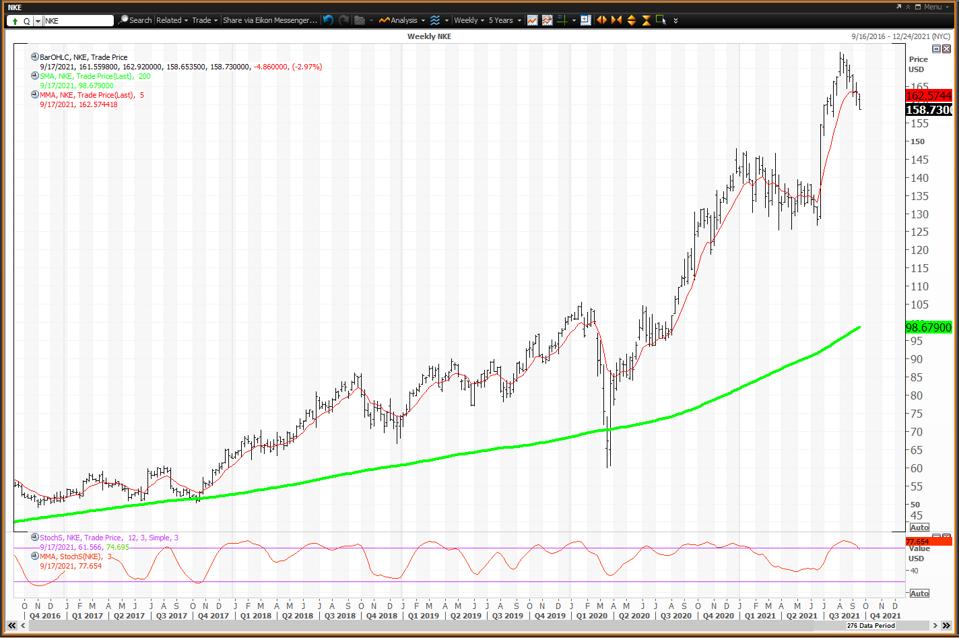Click in the NKE symbol input field
Screen dimensions: 959x638
click(76, 20)
